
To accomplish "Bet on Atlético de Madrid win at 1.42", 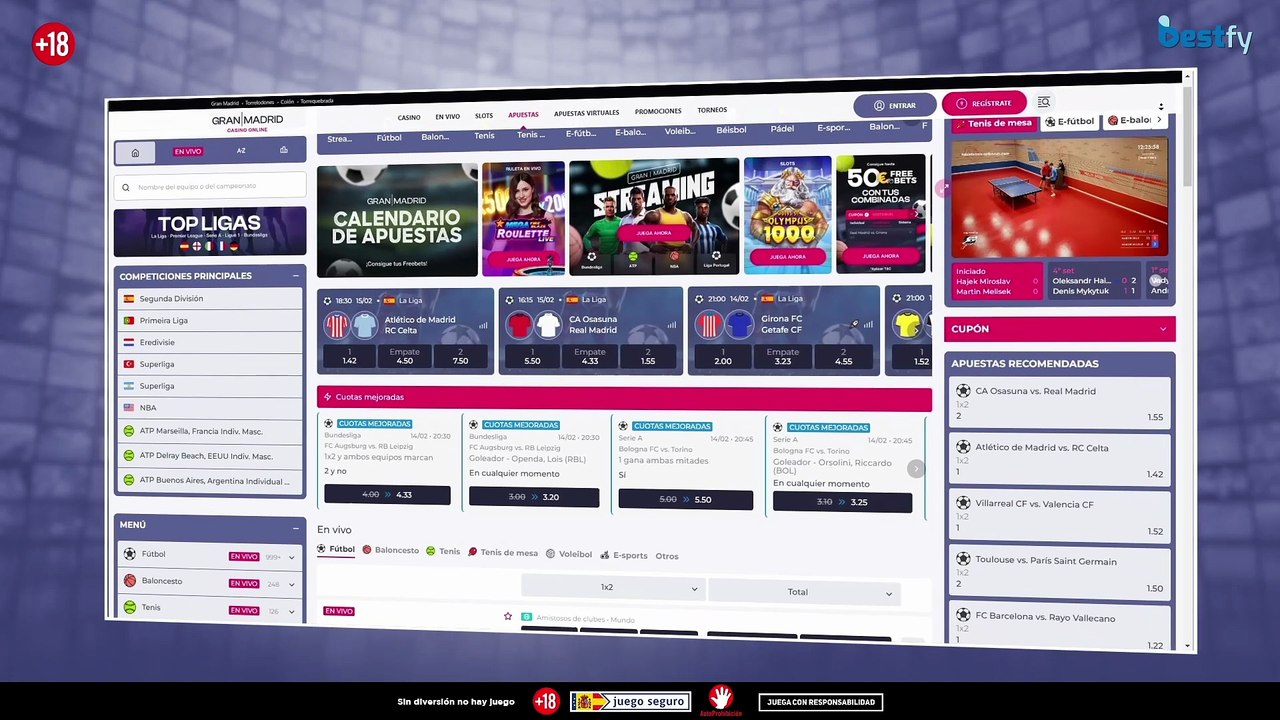I will tap(349, 356).
